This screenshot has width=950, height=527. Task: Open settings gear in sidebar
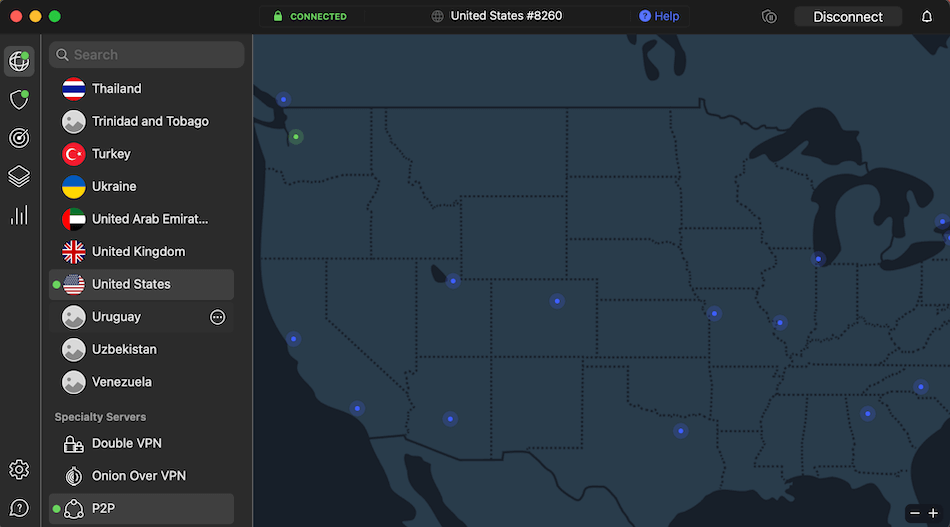19,469
